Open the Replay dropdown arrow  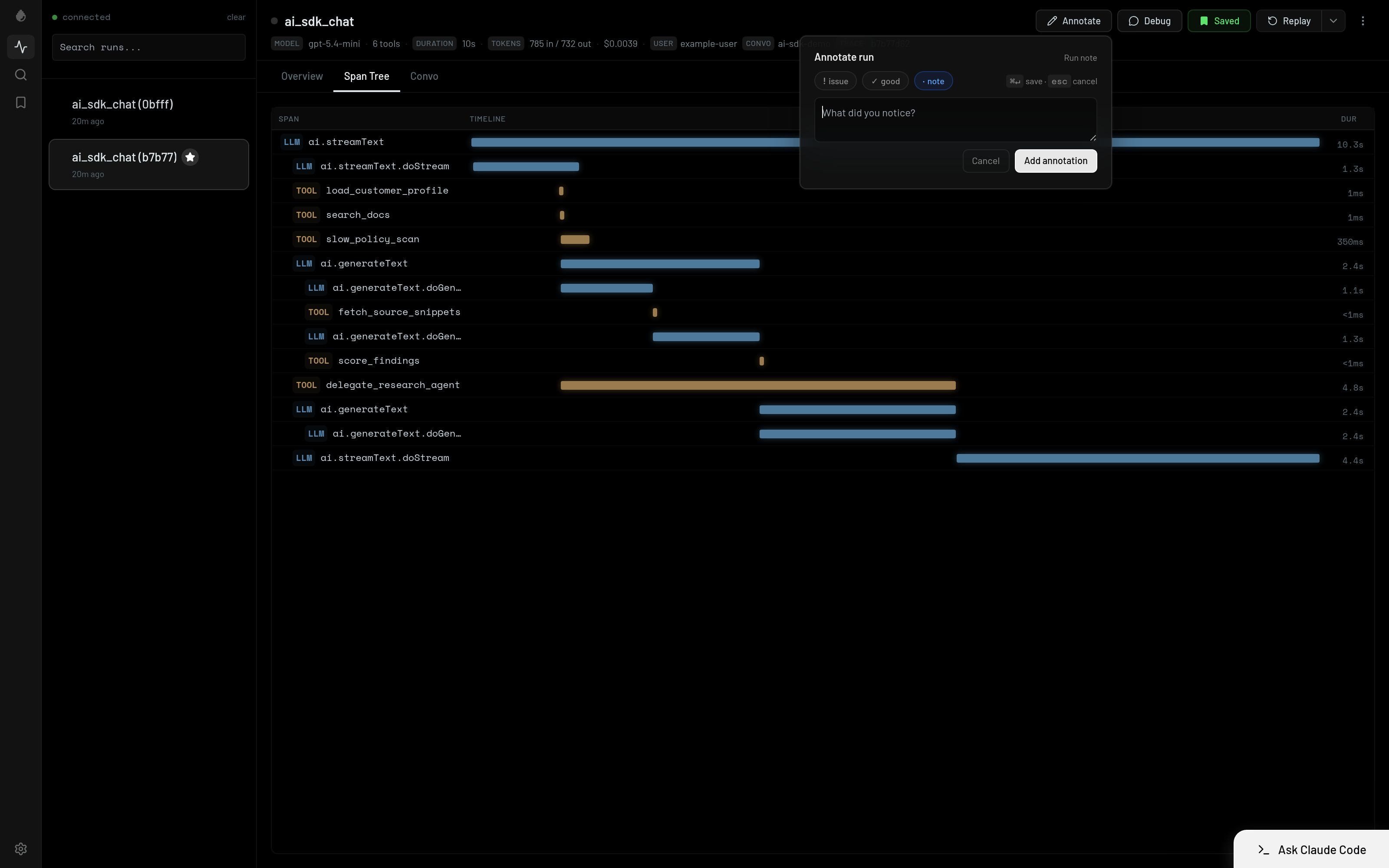(1333, 21)
